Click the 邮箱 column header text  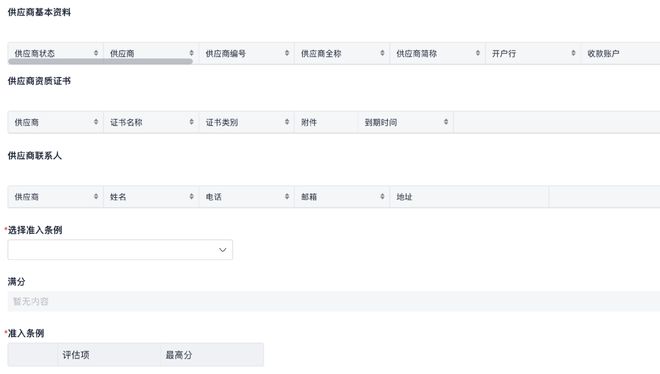[309, 197]
